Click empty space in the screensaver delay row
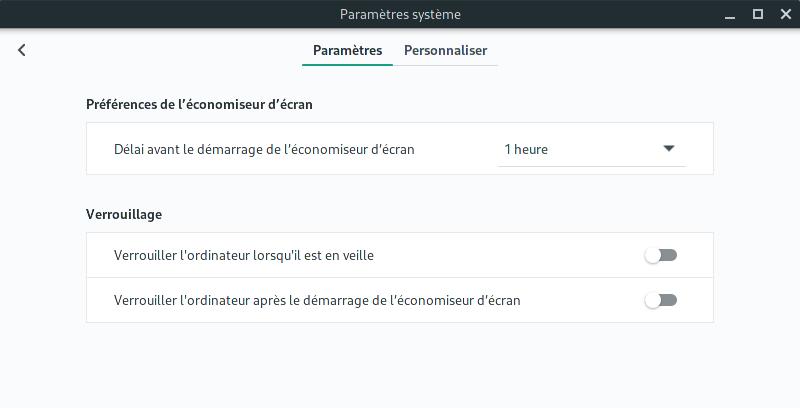This screenshot has width=800, height=408. point(456,149)
